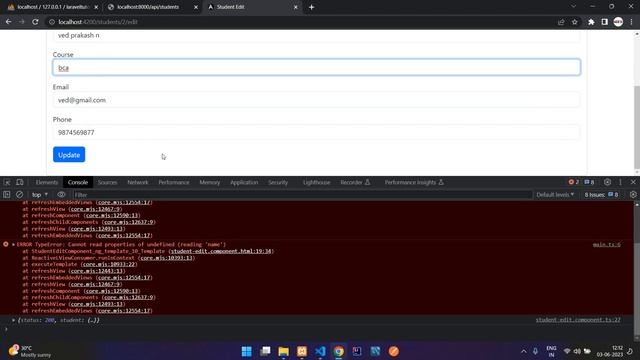The height and width of the screenshot is (360, 640).
Task: Reload the current page
Action: pos(36,22)
